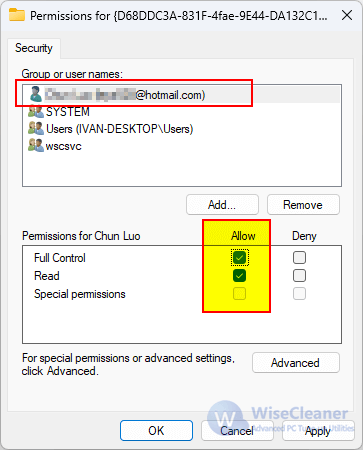The height and width of the screenshot is (450, 363).
Task: Check Deny box for Full Control
Action: (x=299, y=257)
